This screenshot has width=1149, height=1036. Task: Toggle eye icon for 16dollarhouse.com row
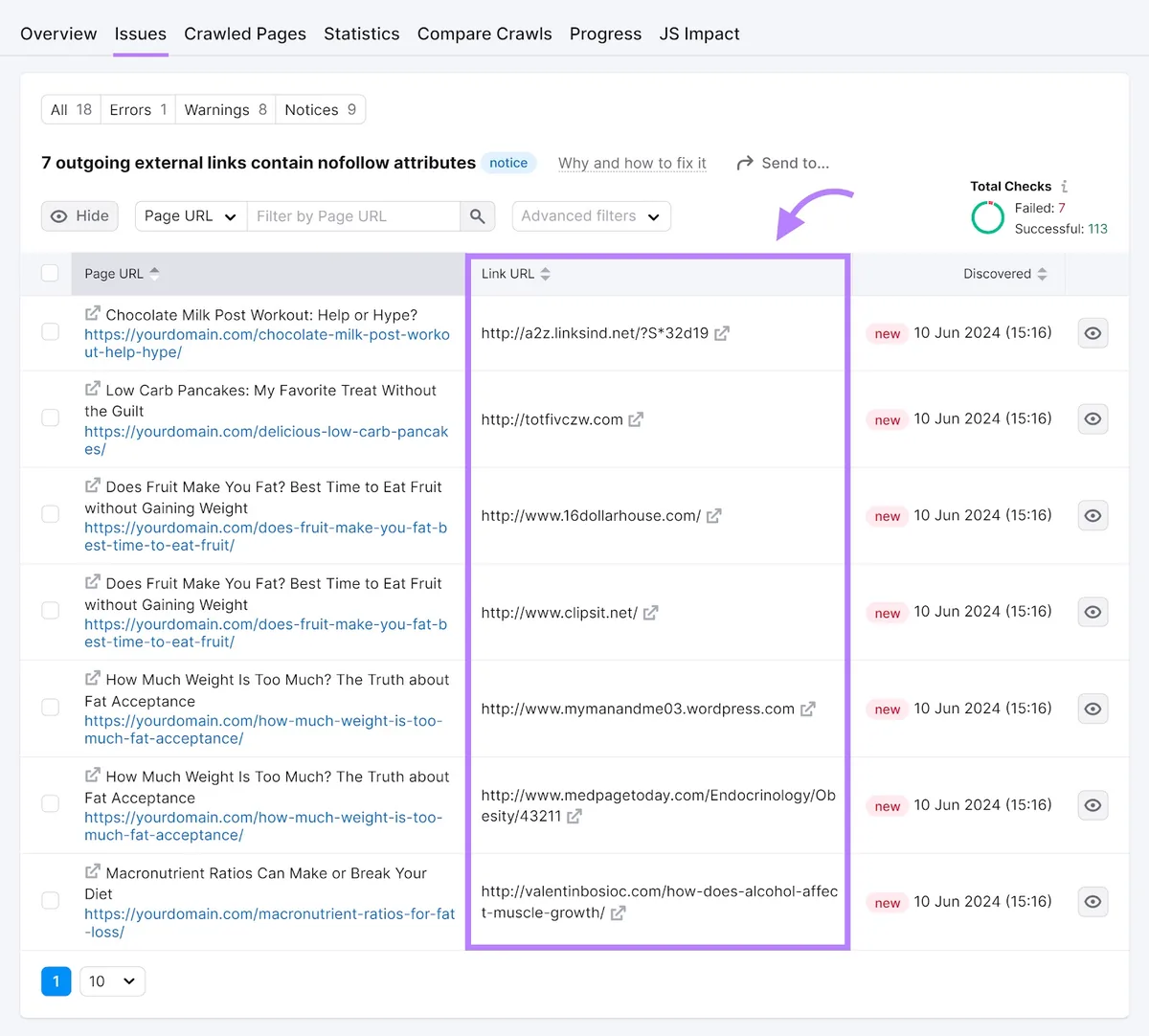[x=1093, y=516]
